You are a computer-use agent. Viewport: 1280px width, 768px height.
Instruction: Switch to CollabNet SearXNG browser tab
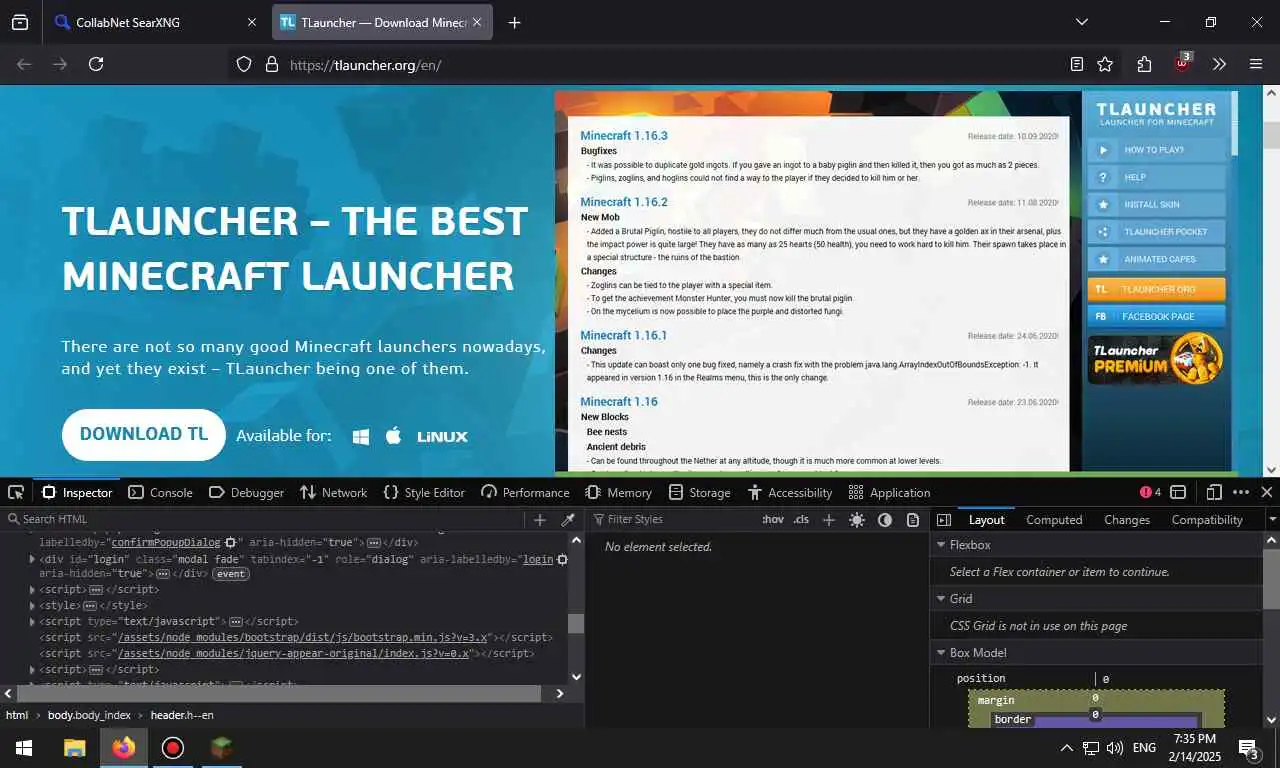pyautogui.click(x=155, y=22)
